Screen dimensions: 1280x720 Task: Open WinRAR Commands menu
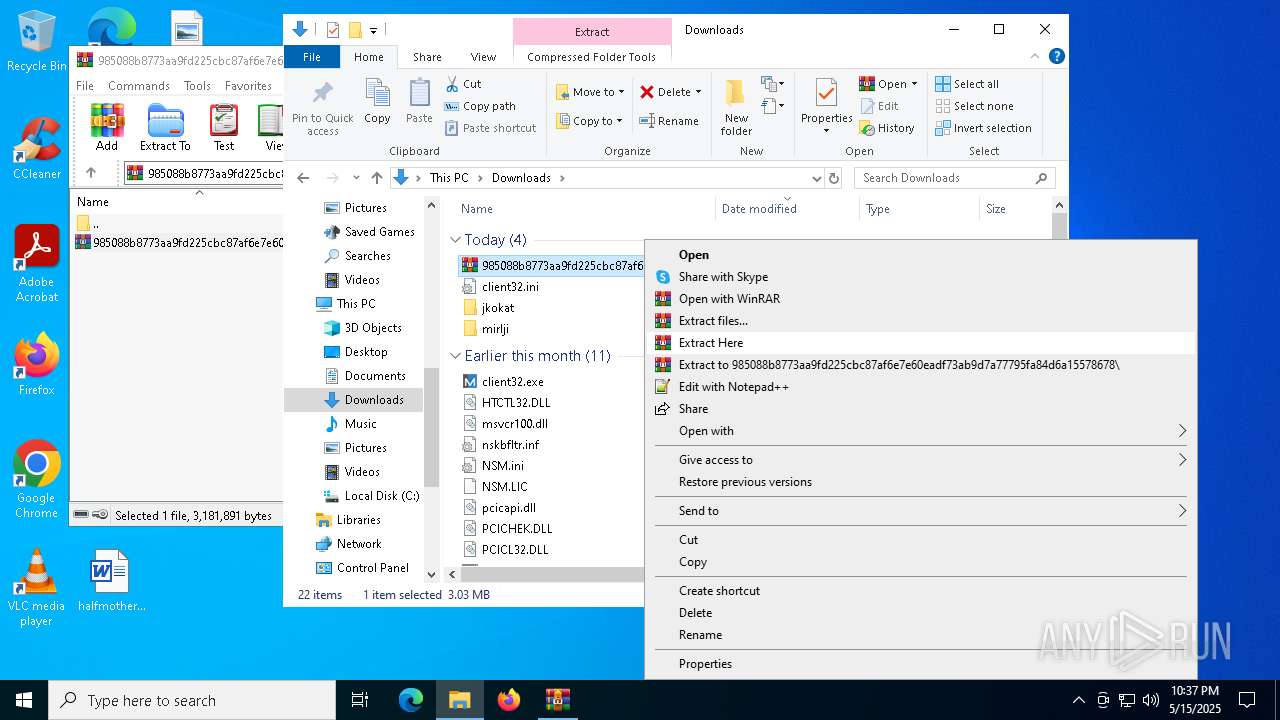coord(139,86)
